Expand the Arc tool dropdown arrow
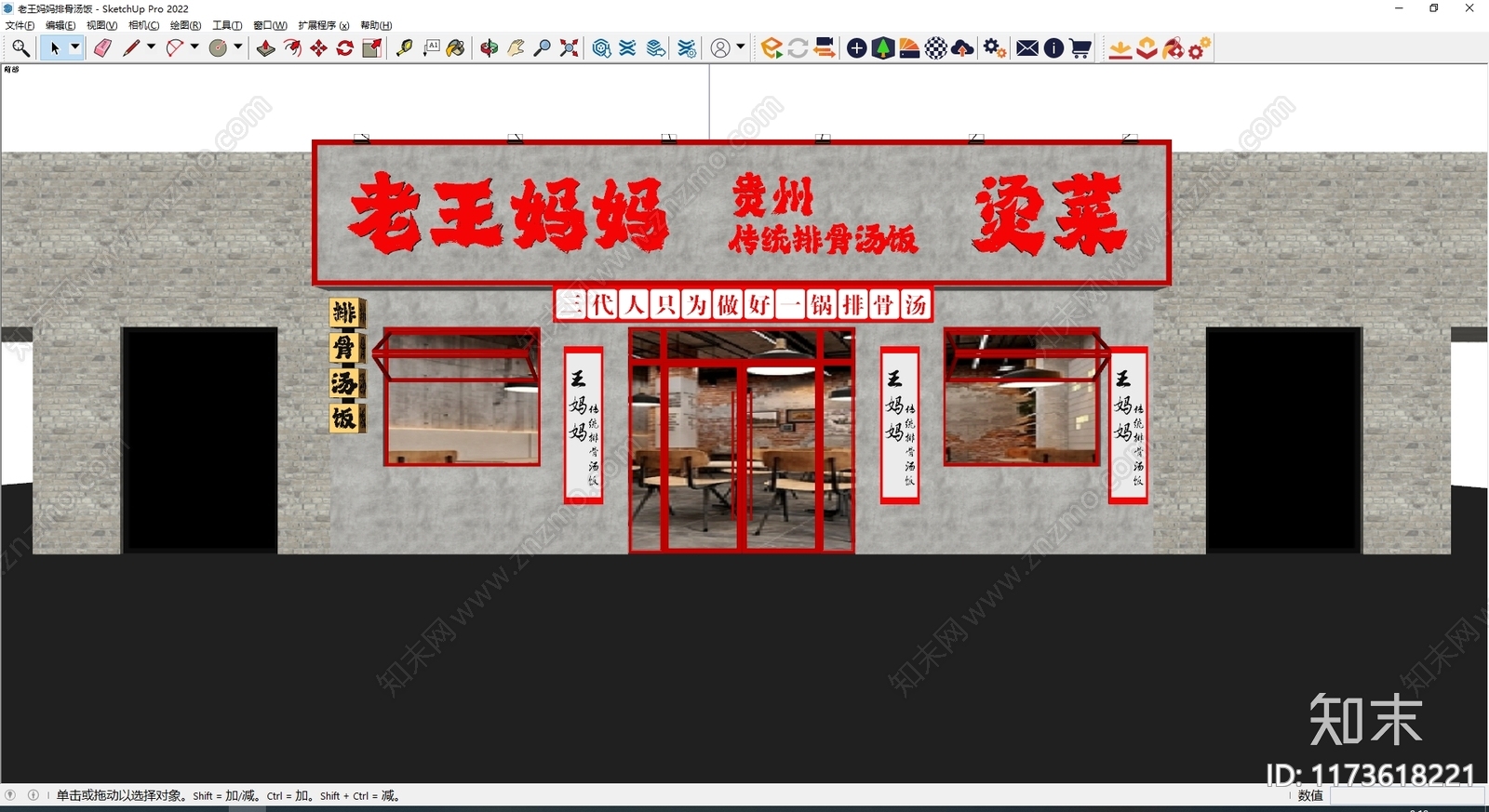Screen dimensions: 1489x812 click(195, 47)
